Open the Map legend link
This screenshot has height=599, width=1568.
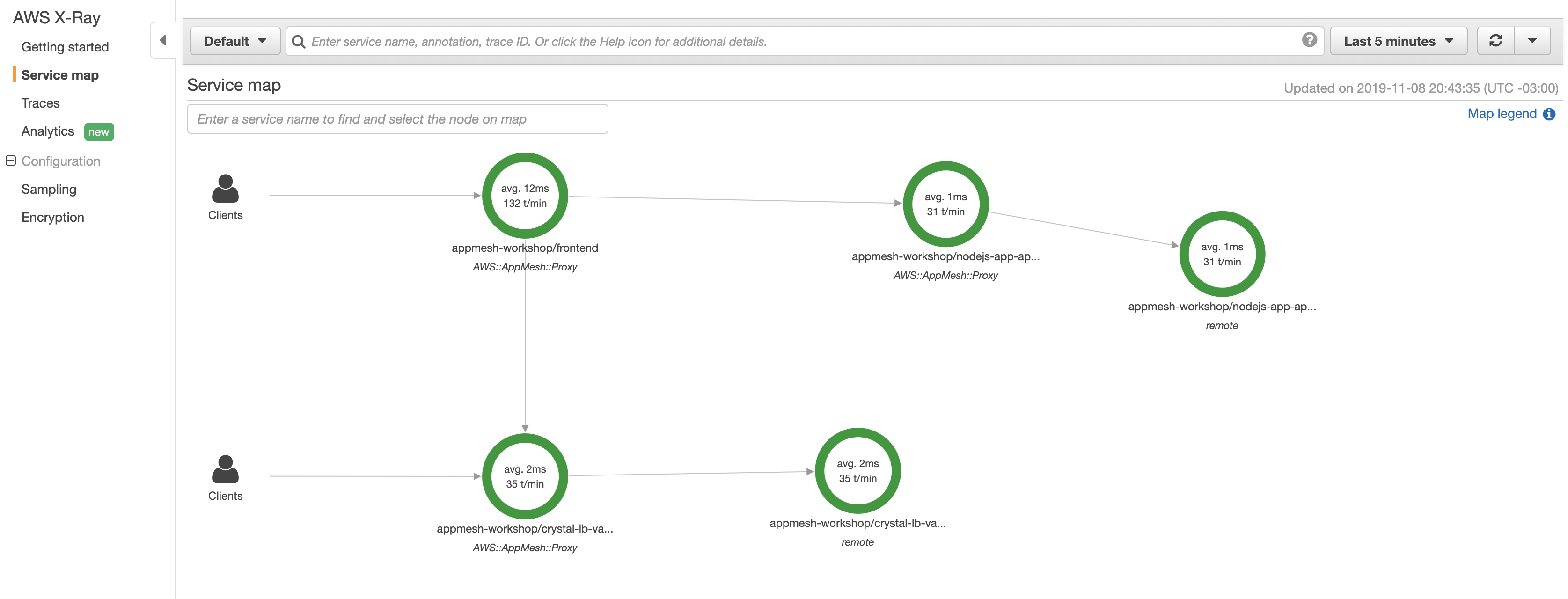1502,114
